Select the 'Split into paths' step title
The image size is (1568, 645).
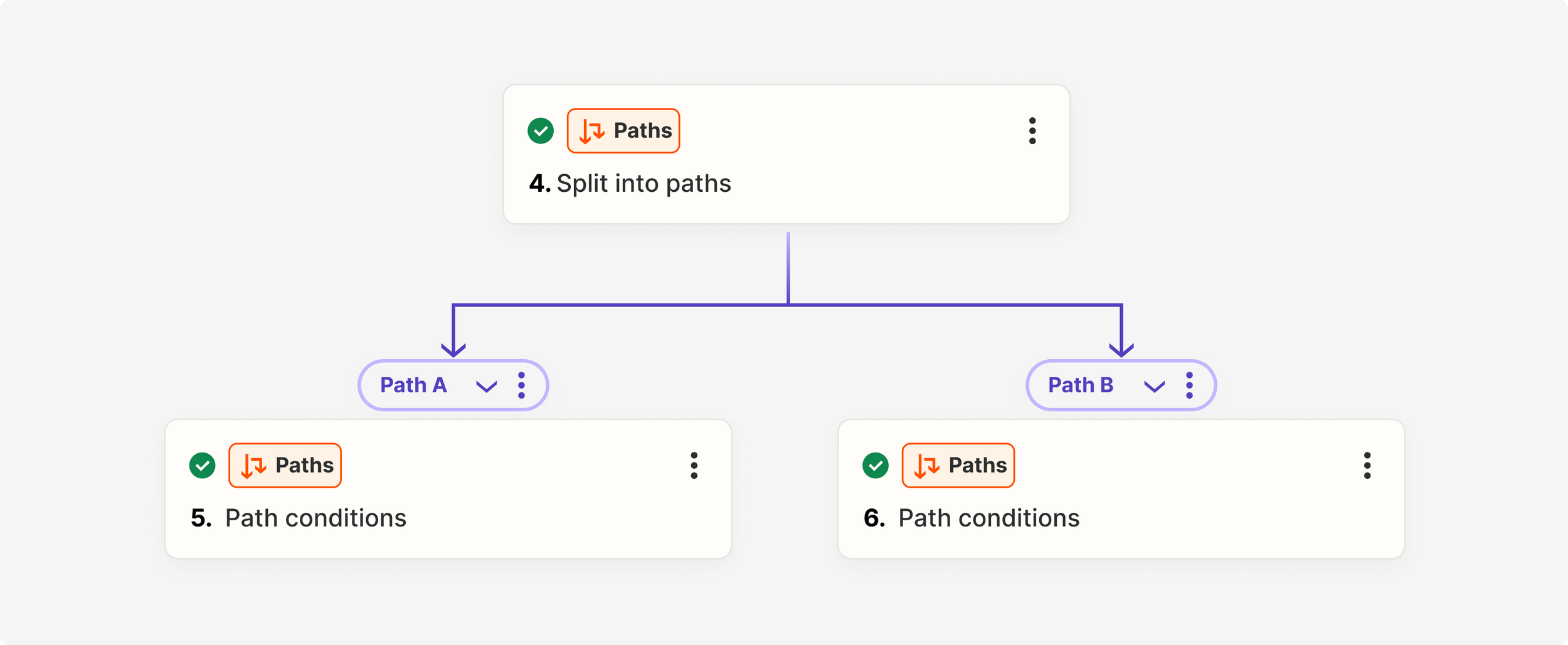click(644, 184)
